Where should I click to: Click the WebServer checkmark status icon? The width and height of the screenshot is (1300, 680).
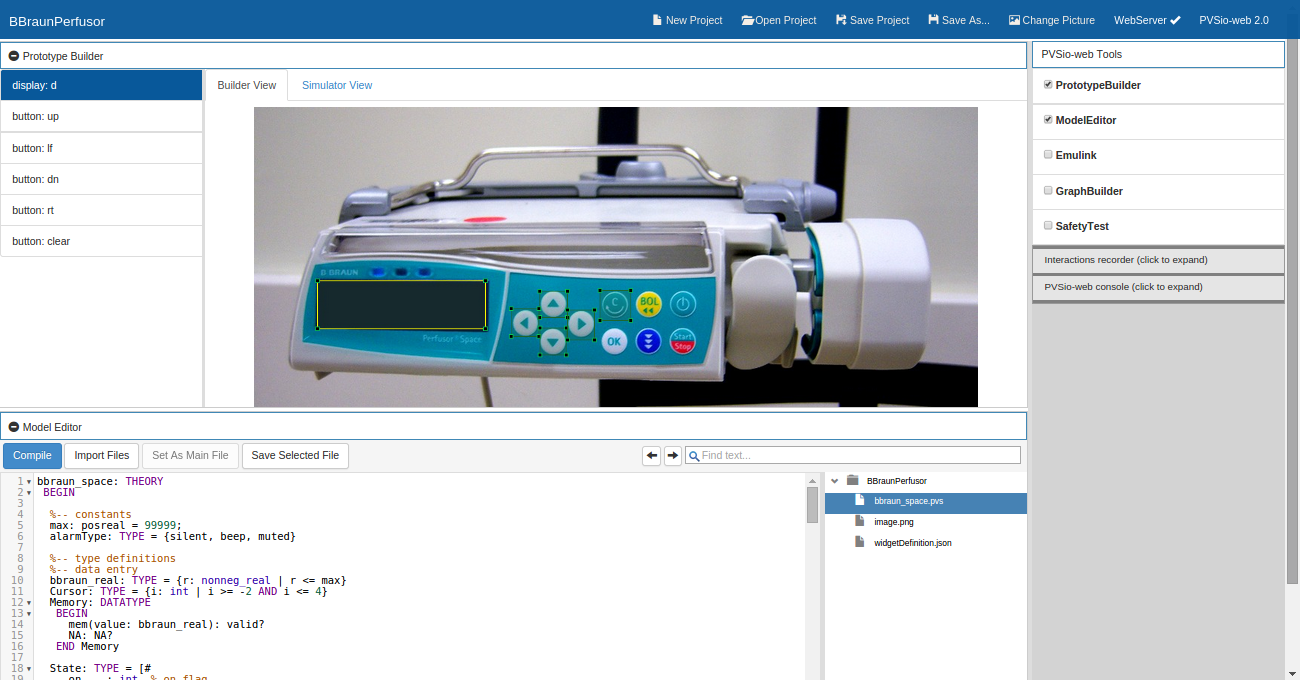point(1175,20)
